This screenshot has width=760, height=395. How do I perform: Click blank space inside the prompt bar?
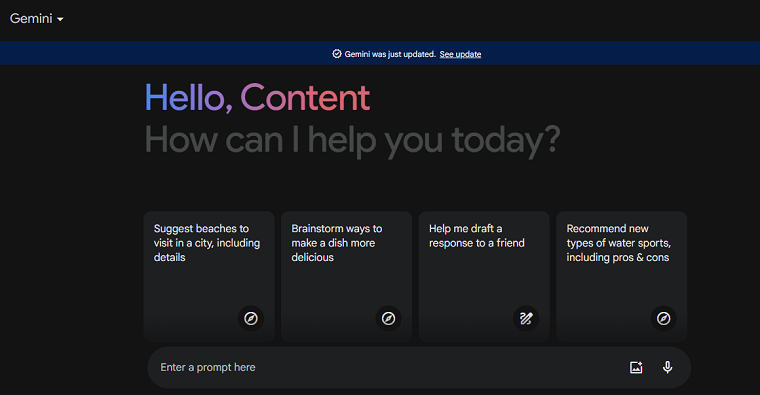(436, 367)
